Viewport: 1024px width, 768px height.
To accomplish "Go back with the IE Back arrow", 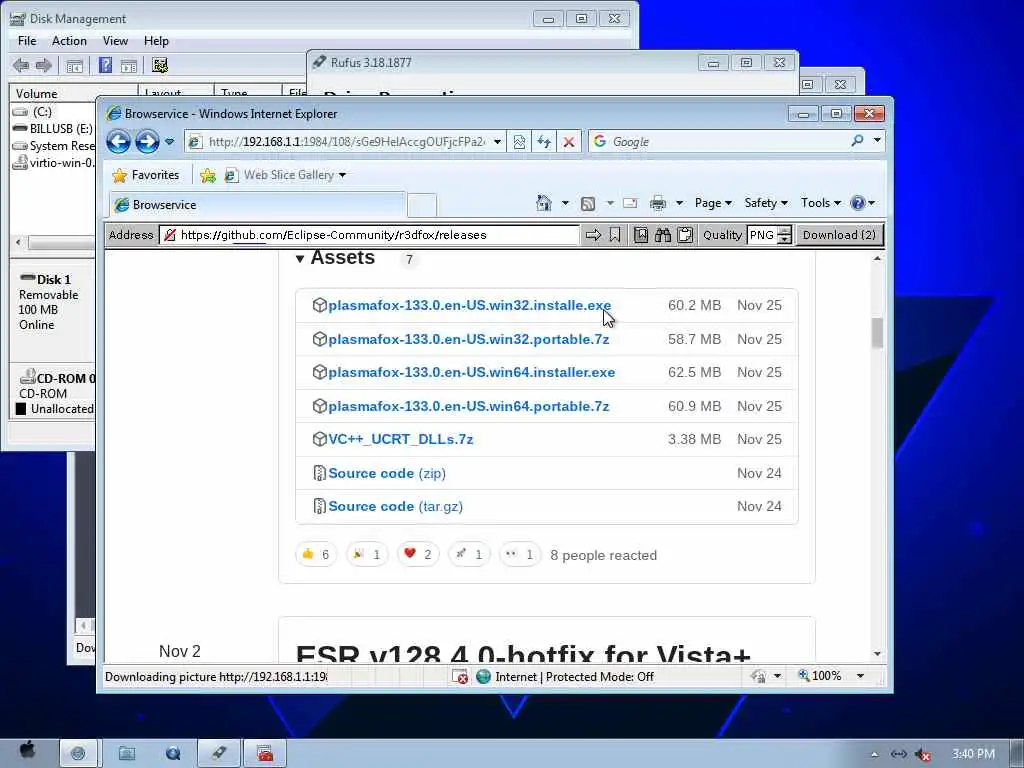I will (118, 141).
